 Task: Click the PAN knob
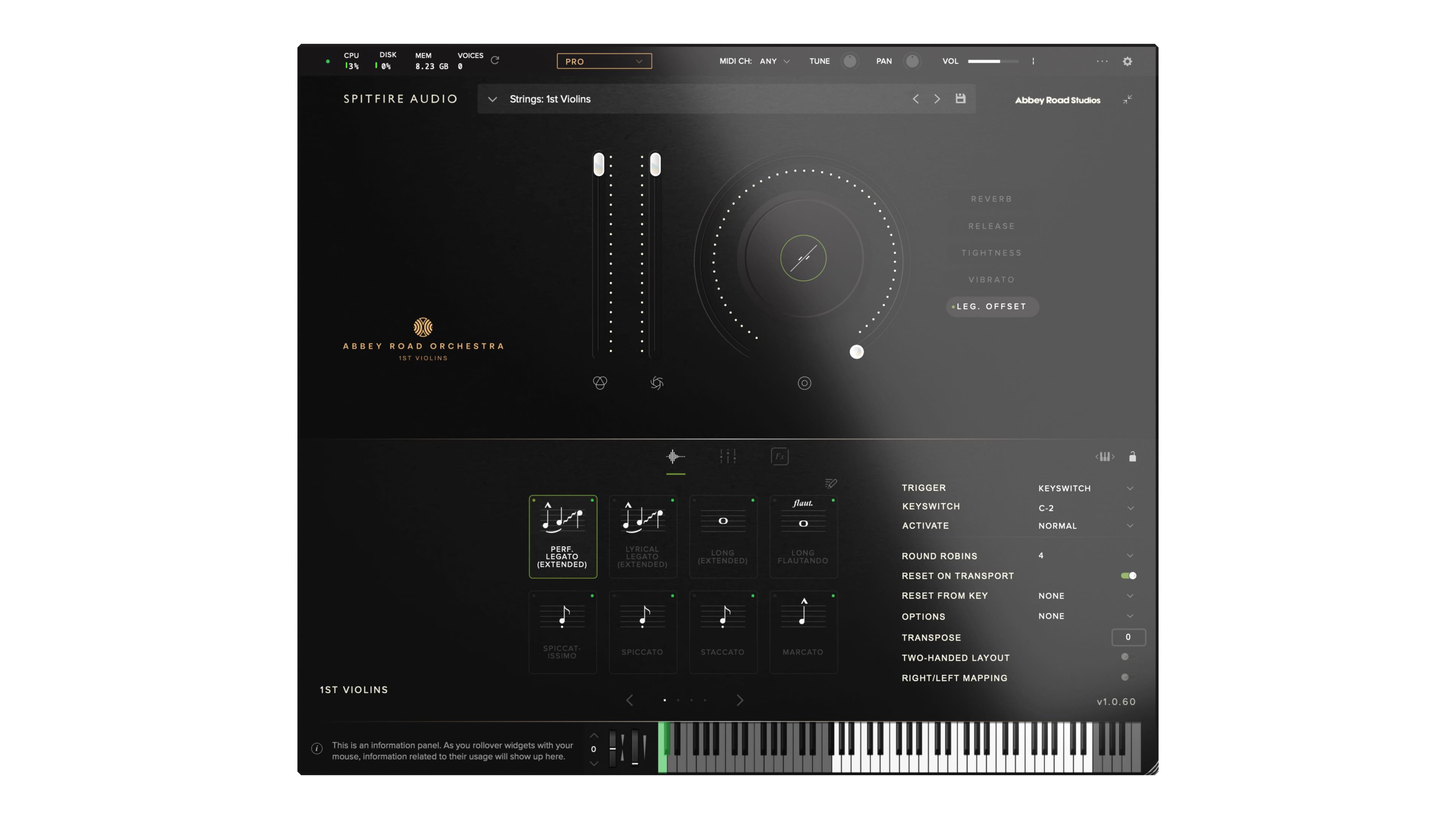point(912,61)
